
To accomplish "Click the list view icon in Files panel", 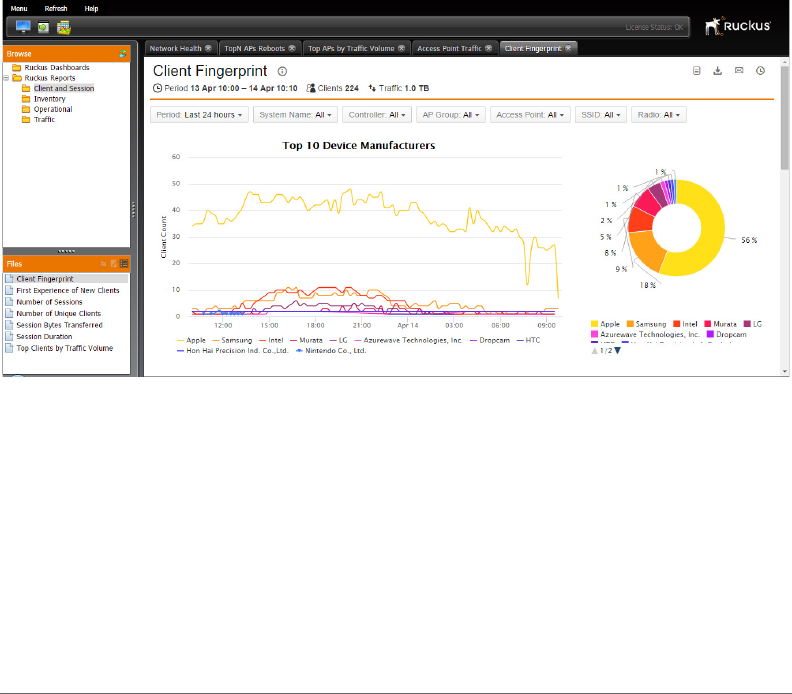I will tap(124, 264).
